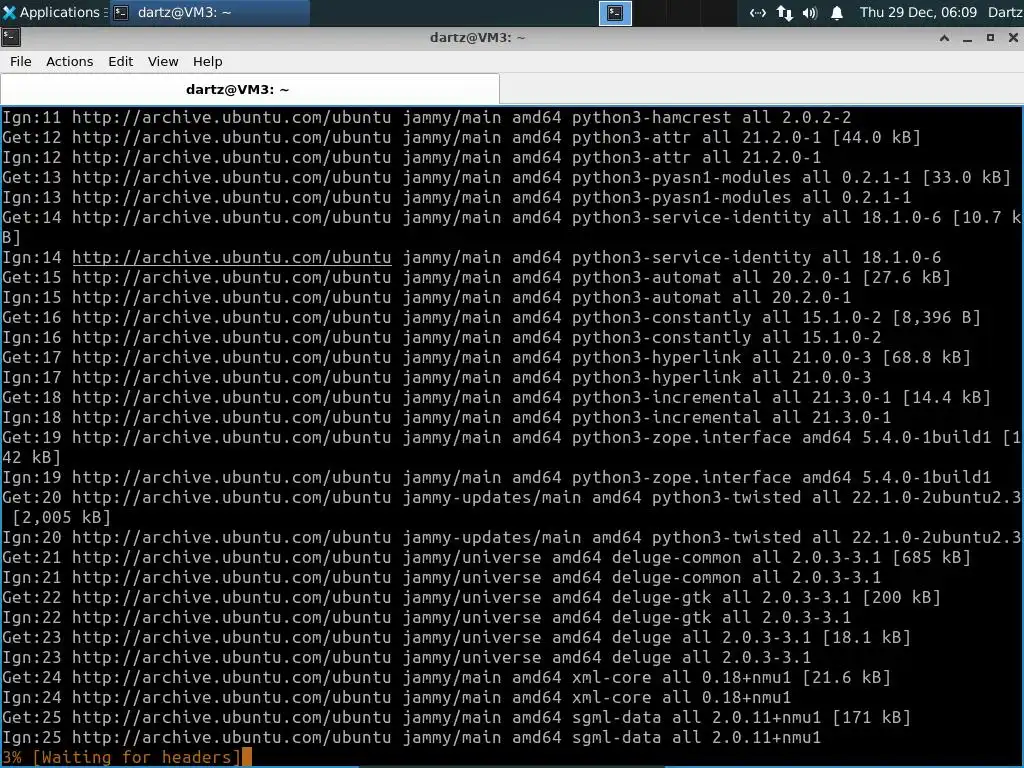Click 'python3-automat' on the Get:15 line
The width and height of the screenshot is (1024, 768).
coord(646,278)
